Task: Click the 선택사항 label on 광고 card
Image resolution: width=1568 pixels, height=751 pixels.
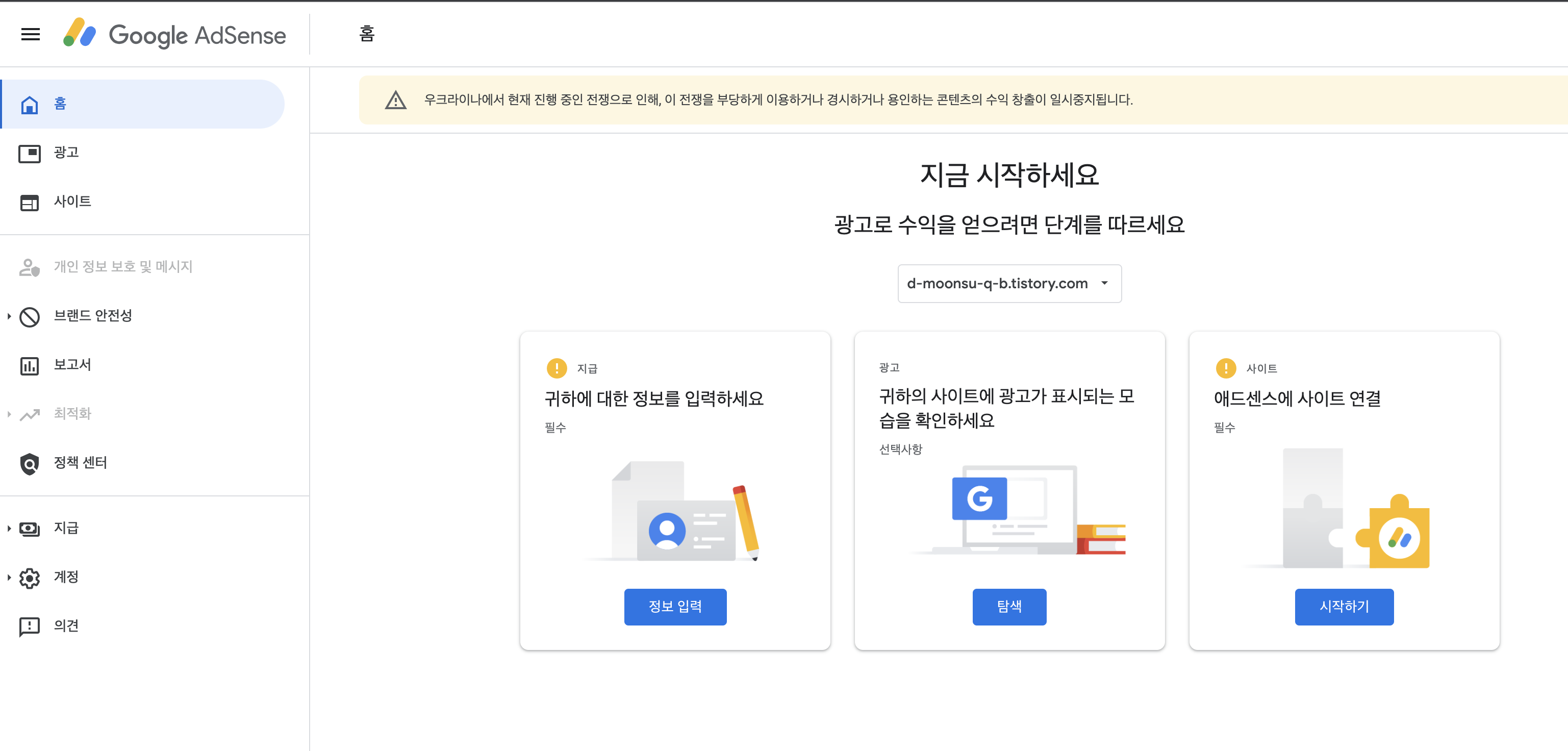Action: tap(900, 449)
